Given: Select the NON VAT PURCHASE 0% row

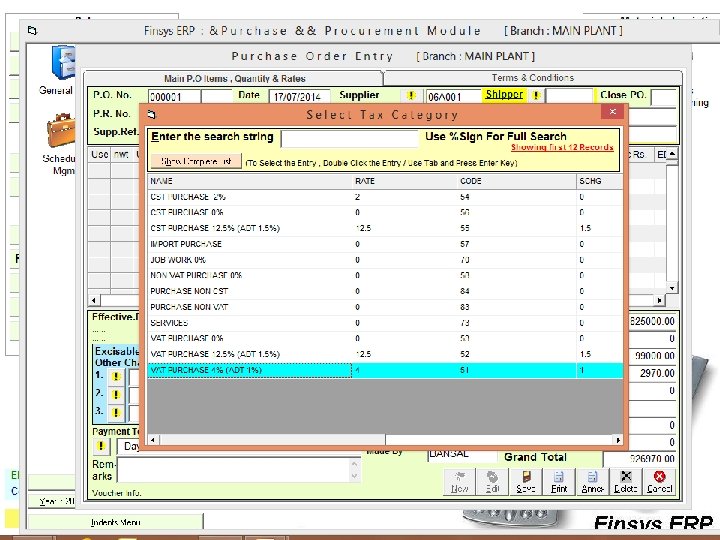Looking at the screenshot, I should (x=385, y=276).
